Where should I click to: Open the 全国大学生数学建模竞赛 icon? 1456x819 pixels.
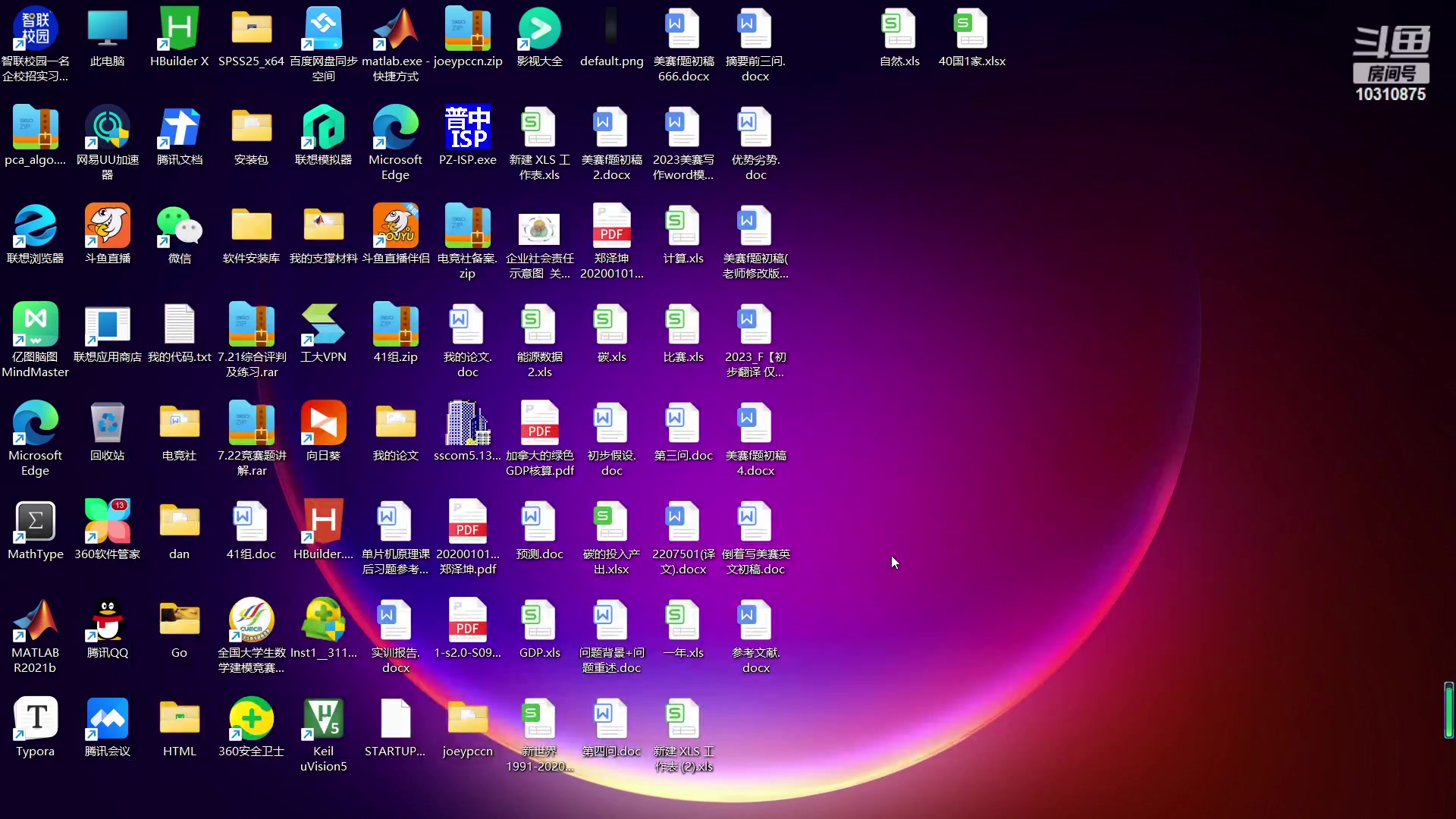(251, 635)
